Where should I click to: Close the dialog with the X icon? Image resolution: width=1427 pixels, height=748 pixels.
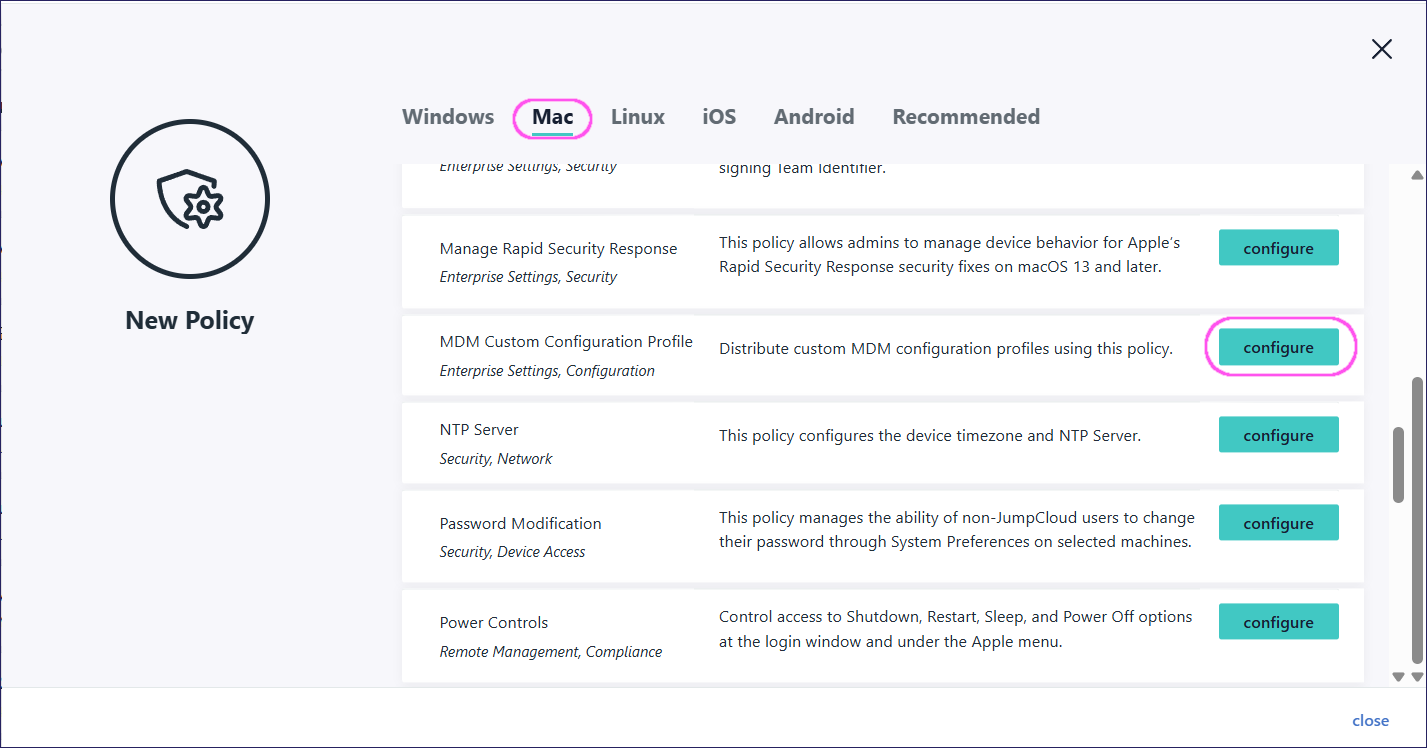pyautogui.click(x=1381, y=49)
